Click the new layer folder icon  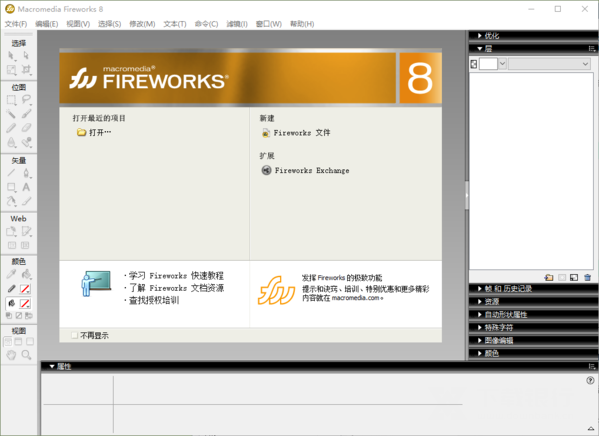pos(549,277)
